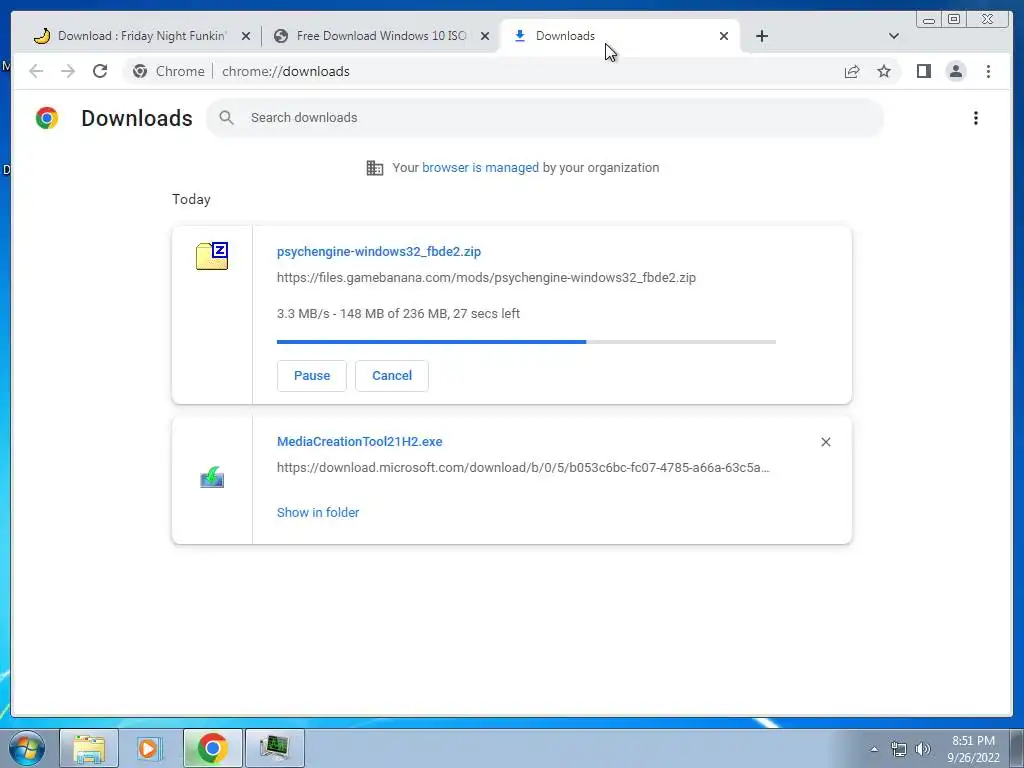Launch Windows Media Player from taskbar

pos(150,748)
